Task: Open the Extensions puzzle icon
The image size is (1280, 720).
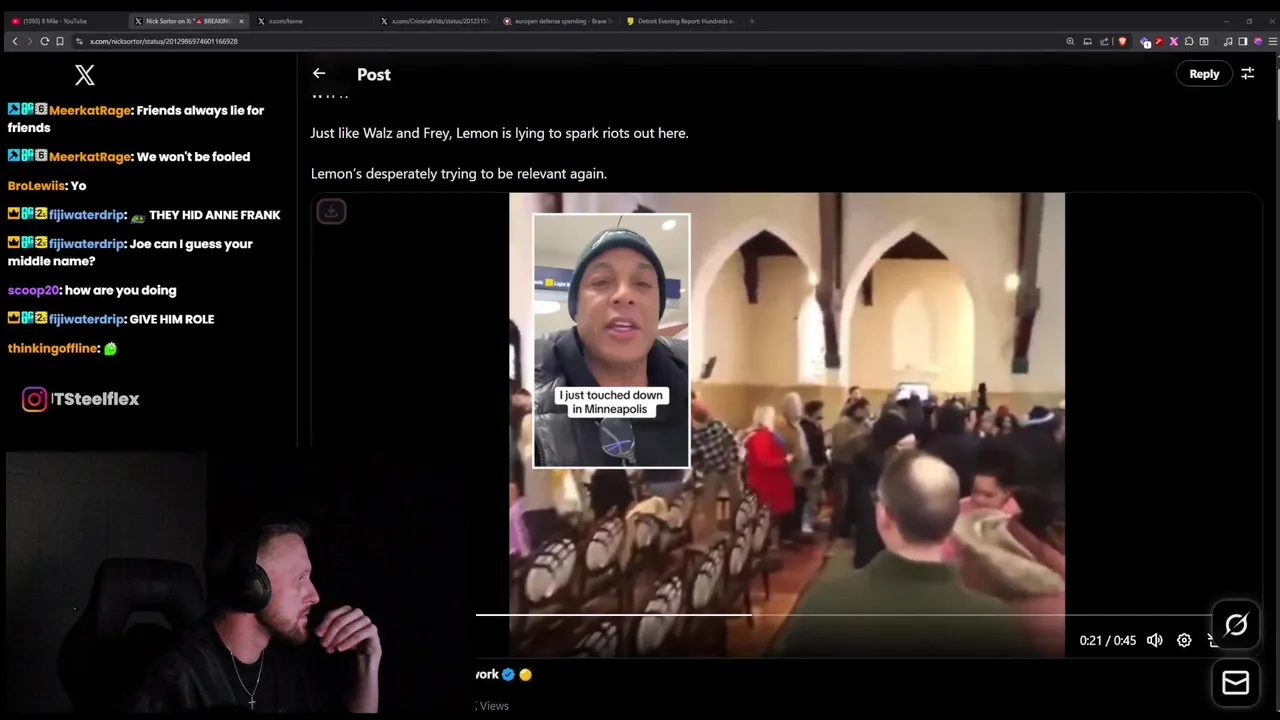Action: point(1189,41)
